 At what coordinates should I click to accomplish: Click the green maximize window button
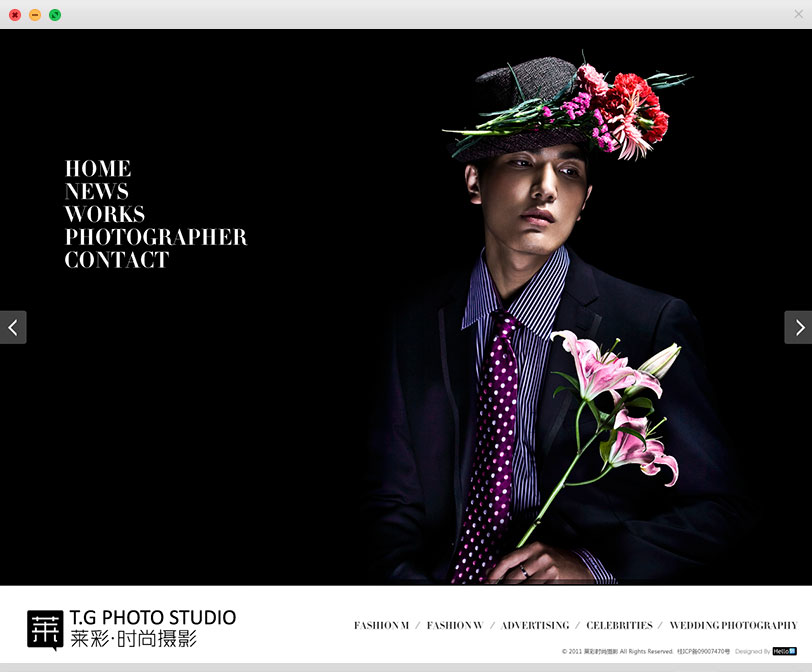coord(55,15)
